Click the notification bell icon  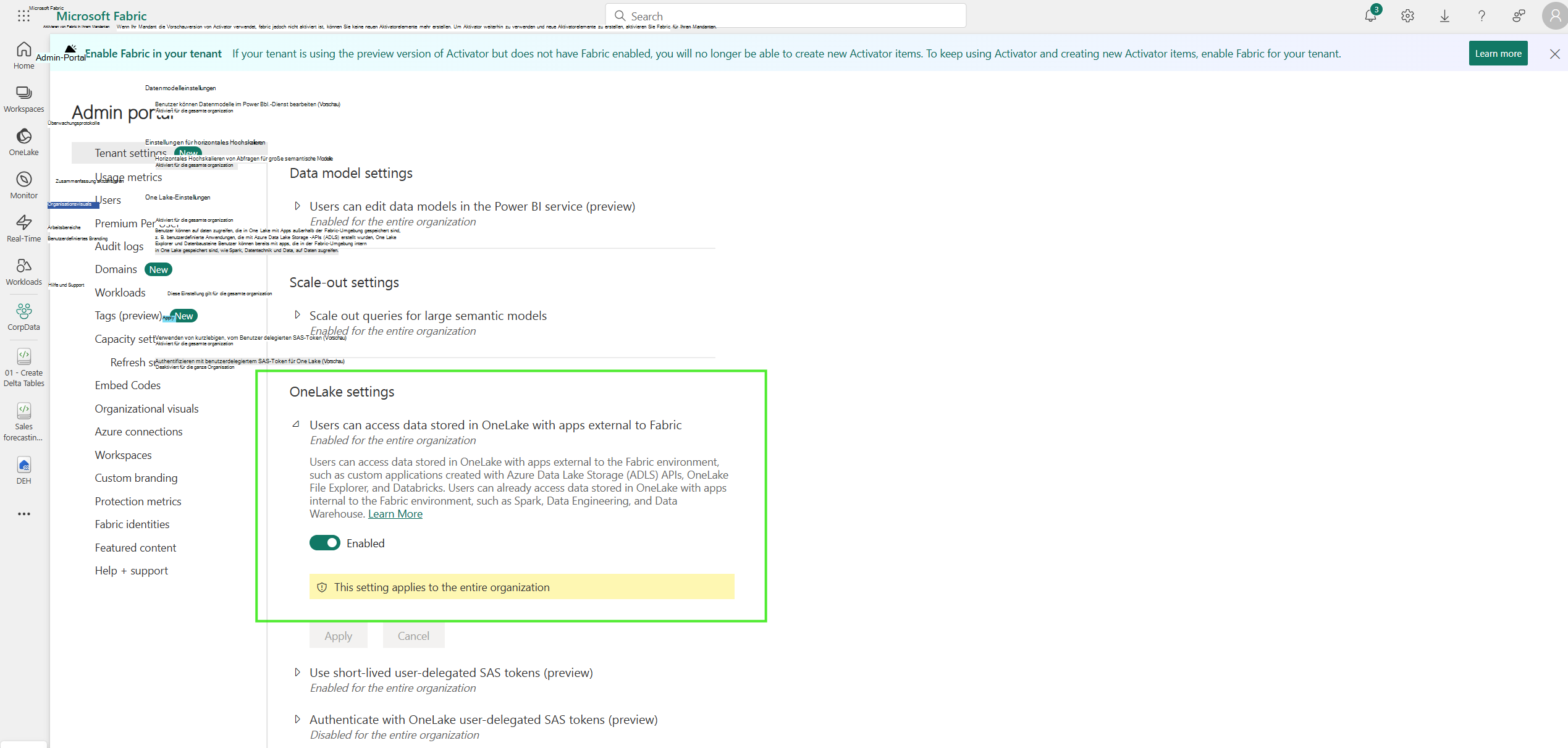[1370, 15]
